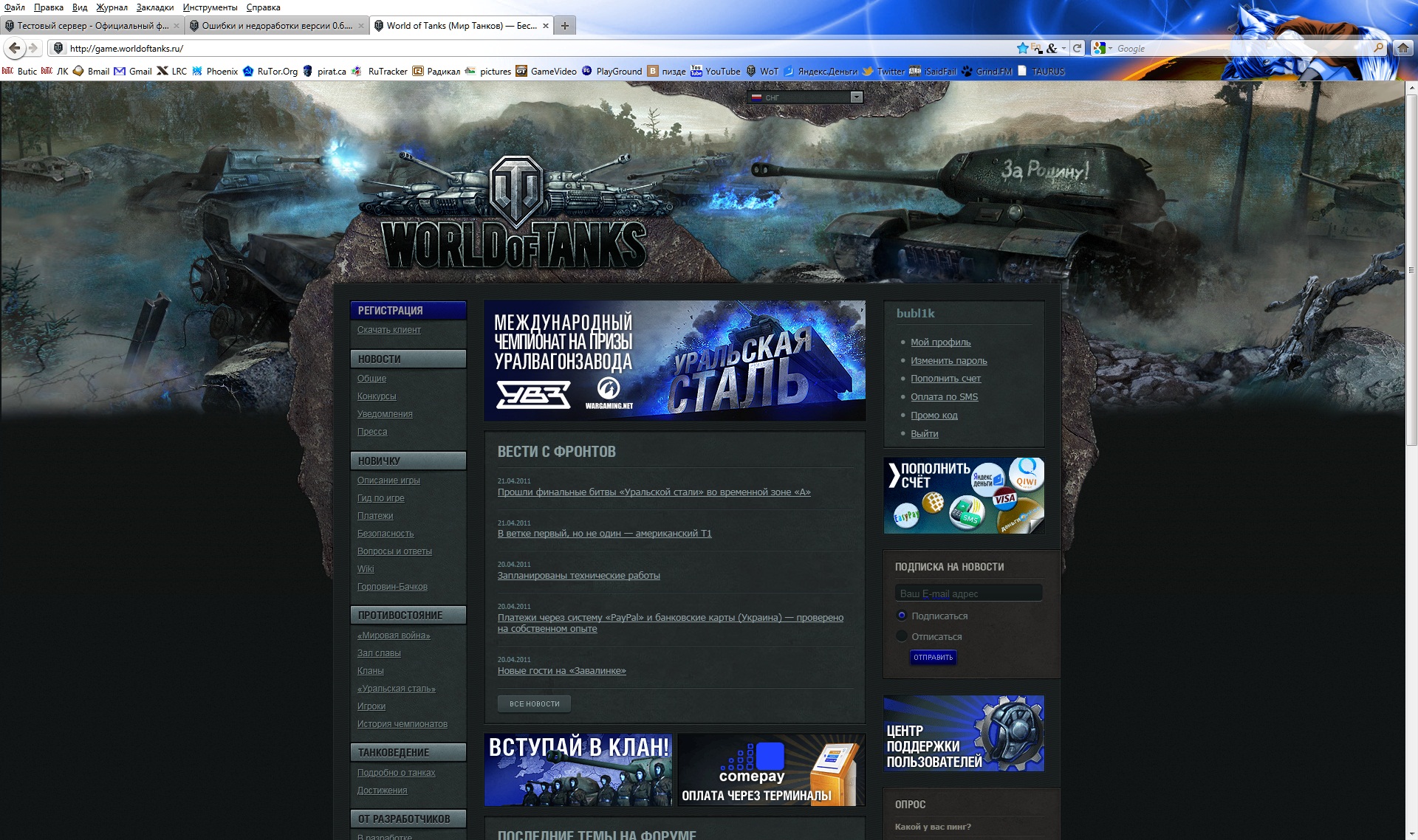Go back with the browser back arrow

[x=15, y=48]
